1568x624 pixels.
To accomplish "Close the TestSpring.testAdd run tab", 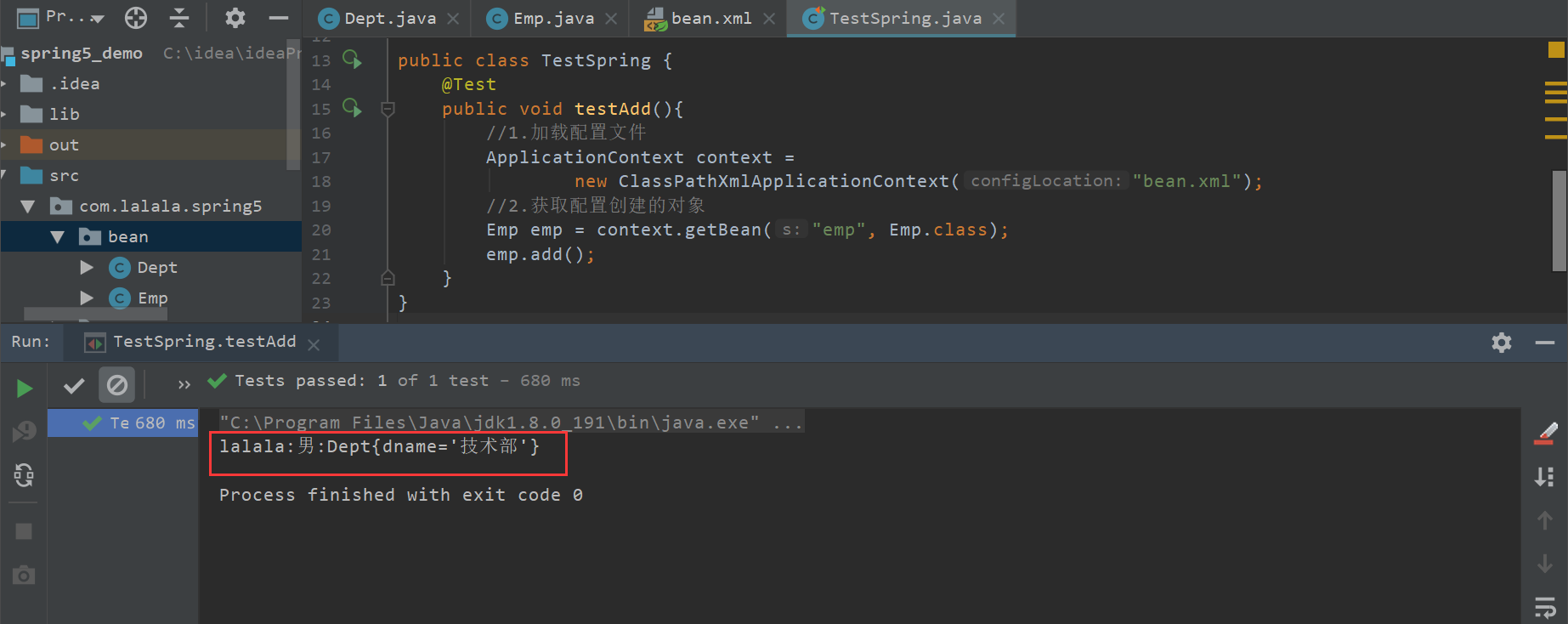I will coord(314,343).
